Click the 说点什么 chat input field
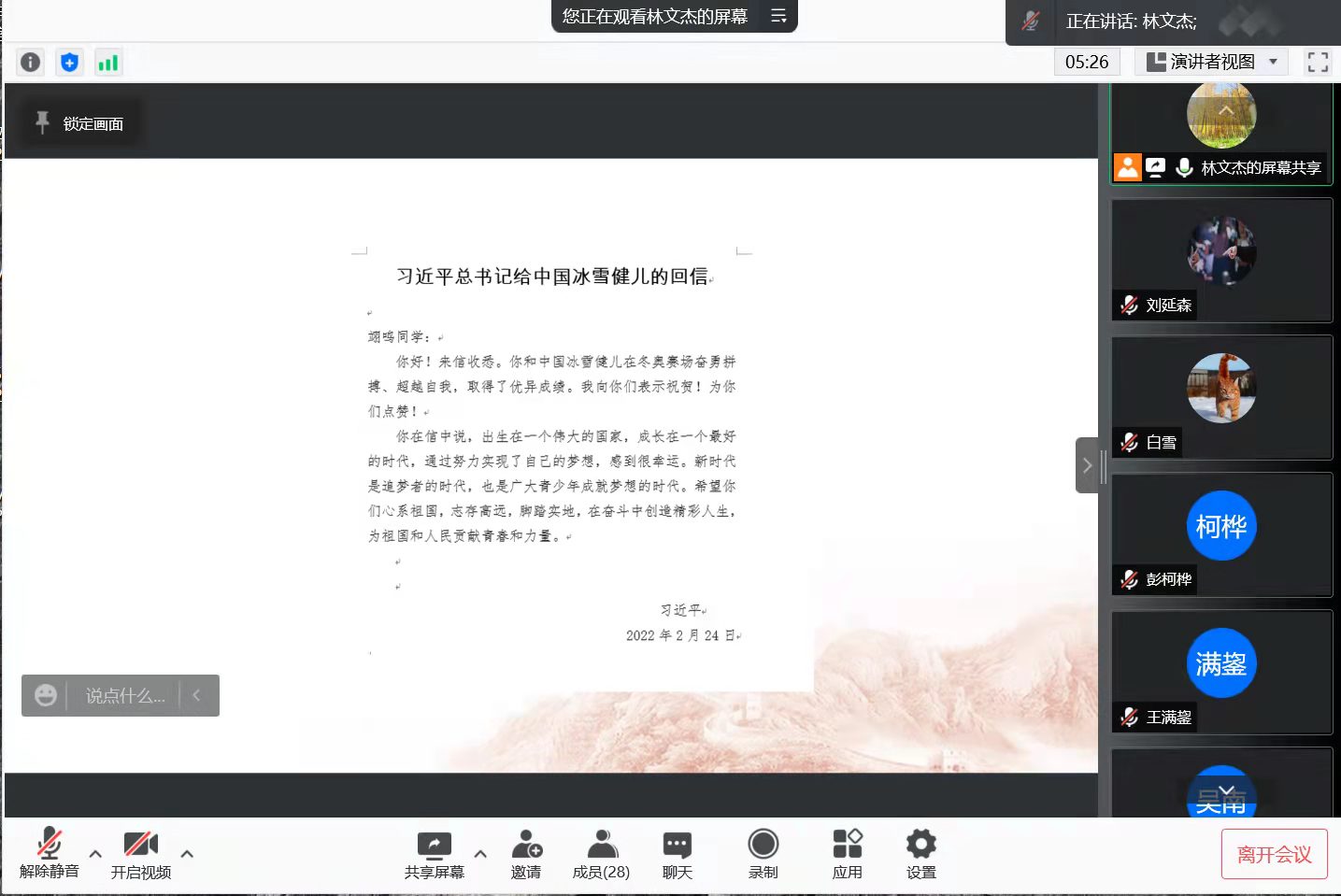Screen dimensions: 1341x896 coord(124,696)
